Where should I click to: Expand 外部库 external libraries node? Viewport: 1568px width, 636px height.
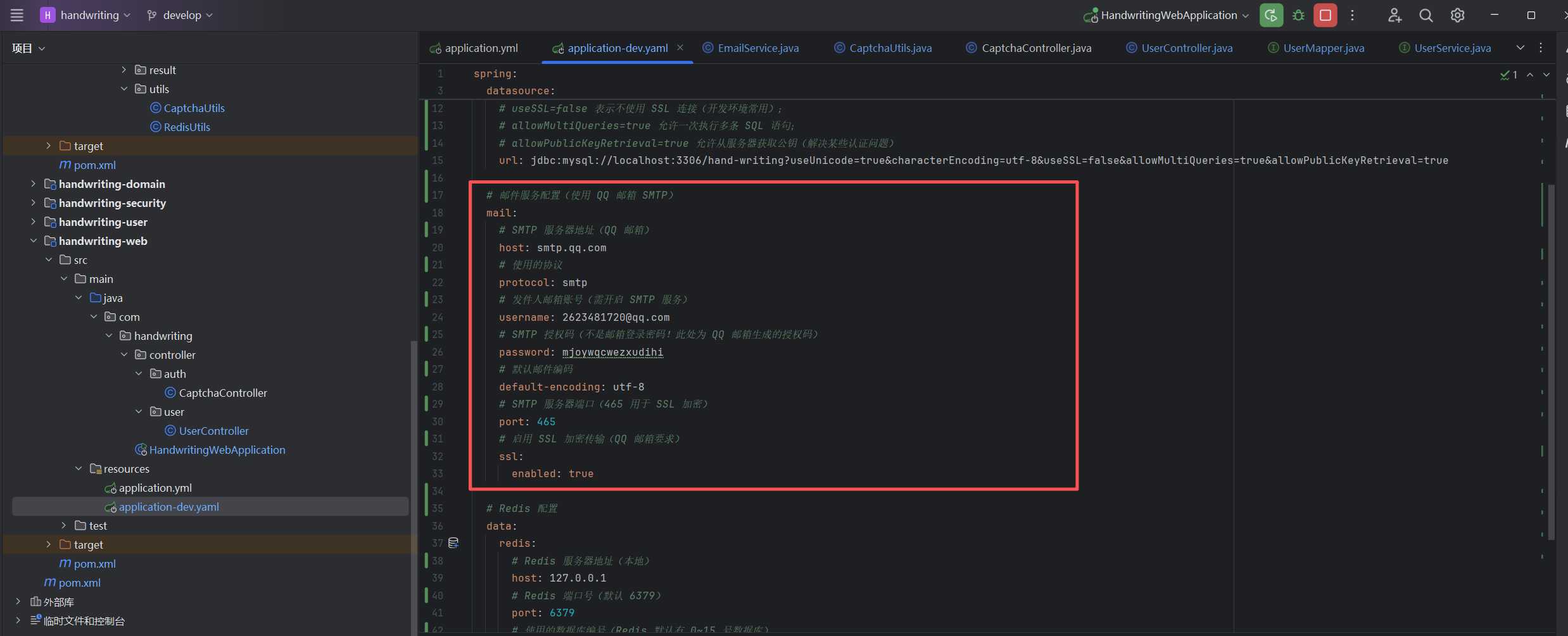click(x=18, y=601)
